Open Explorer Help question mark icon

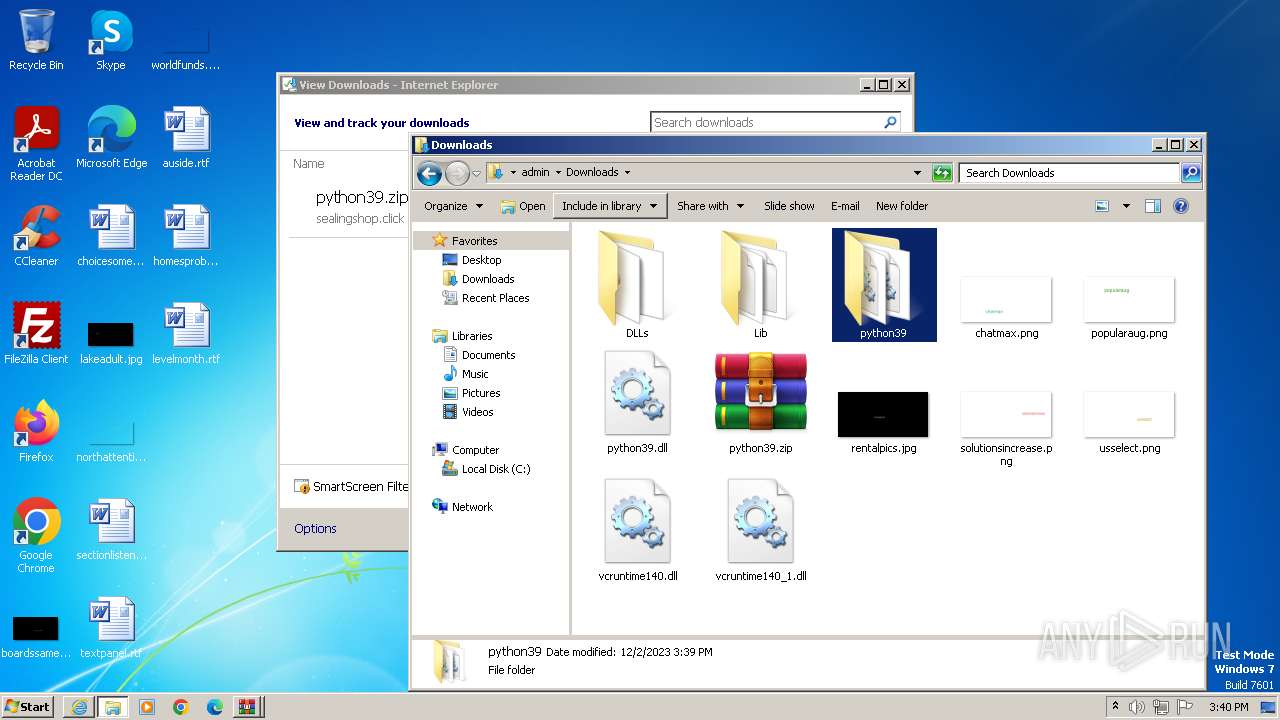[x=1180, y=206]
